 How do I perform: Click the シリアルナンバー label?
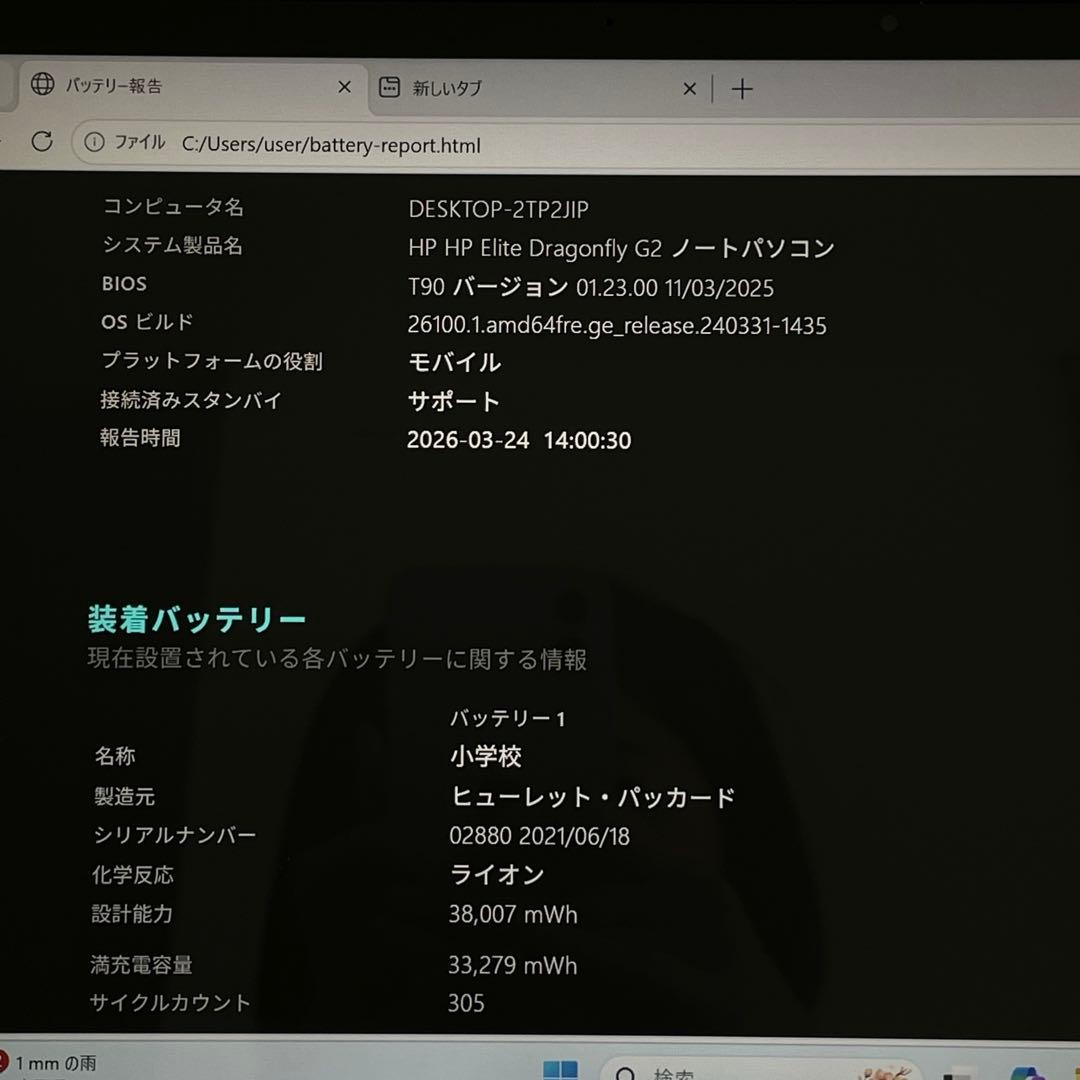175,835
